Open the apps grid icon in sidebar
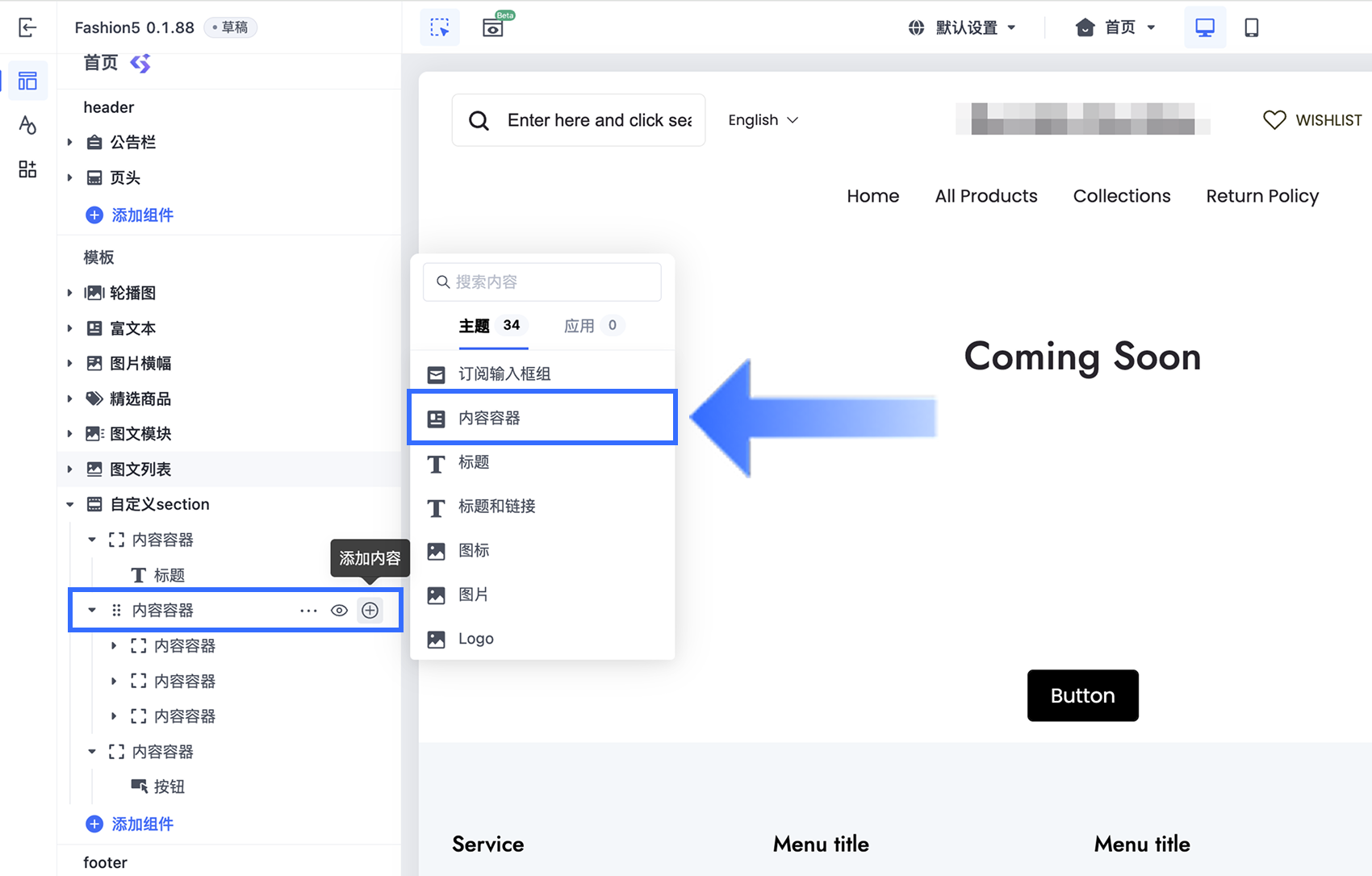 (x=27, y=169)
